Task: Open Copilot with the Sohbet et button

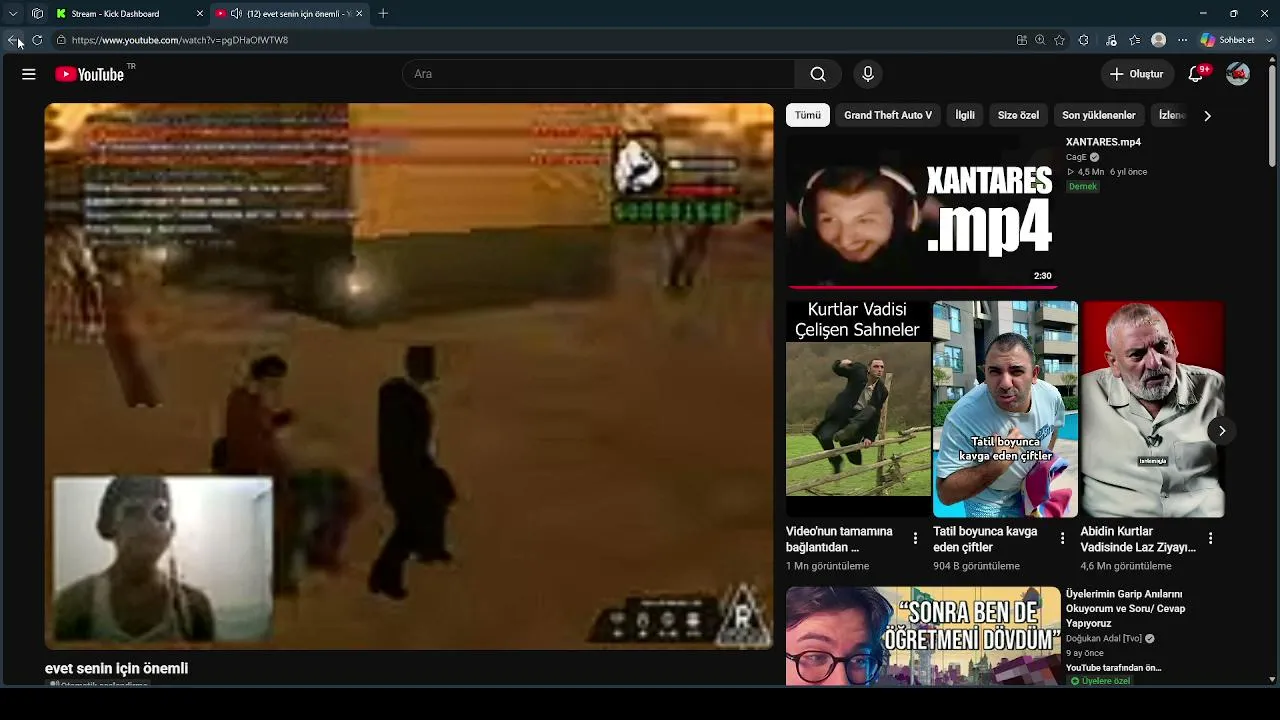Action: point(1227,40)
